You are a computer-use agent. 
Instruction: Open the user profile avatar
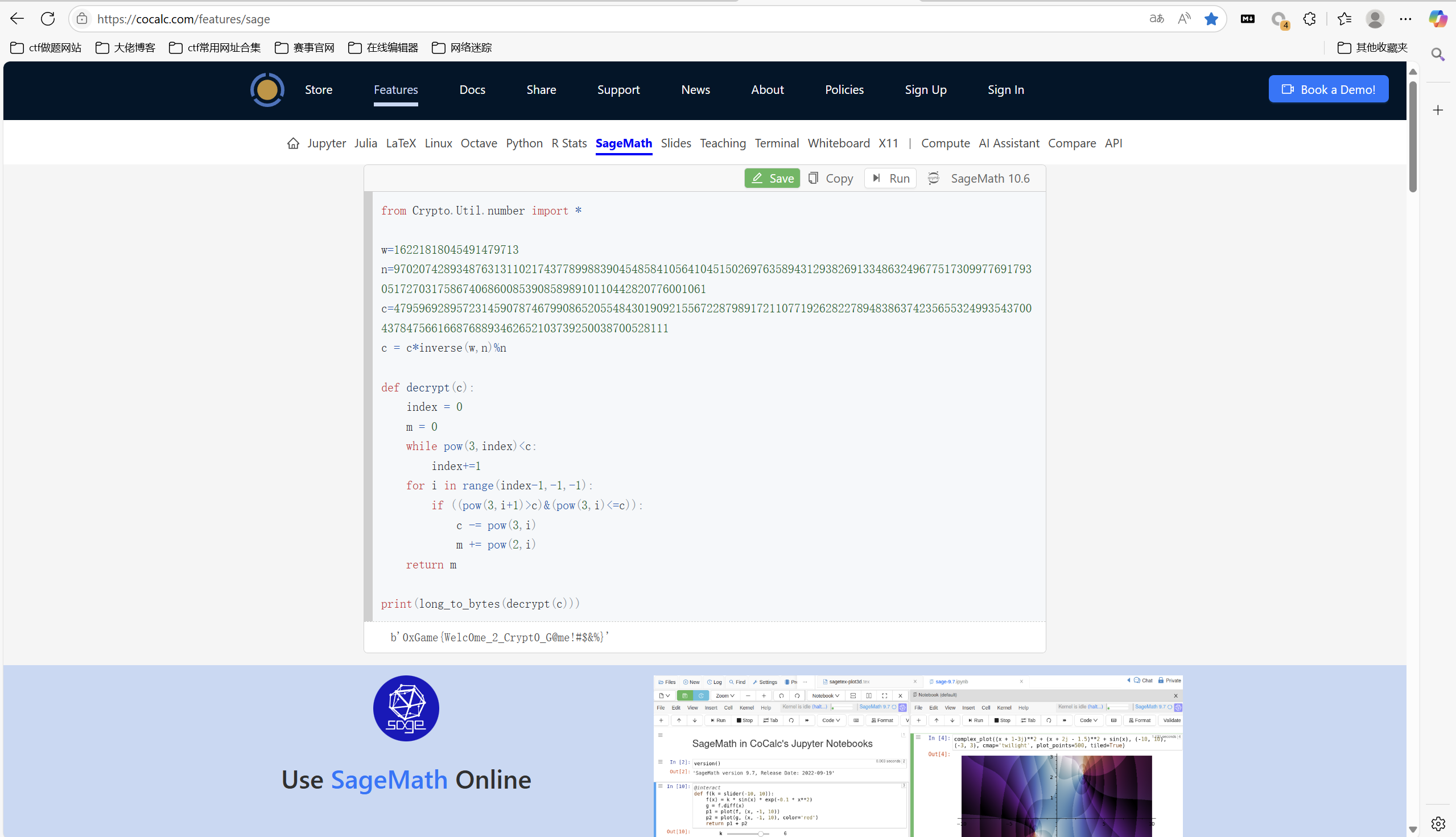click(x=1375, y=19)
